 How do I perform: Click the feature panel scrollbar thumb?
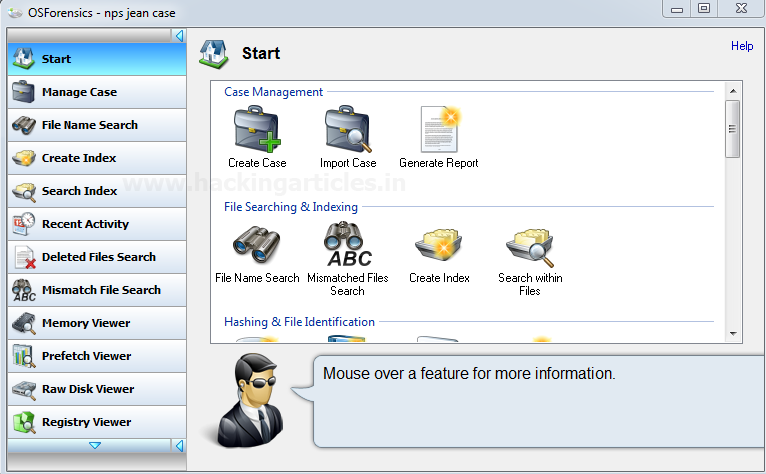732,129
